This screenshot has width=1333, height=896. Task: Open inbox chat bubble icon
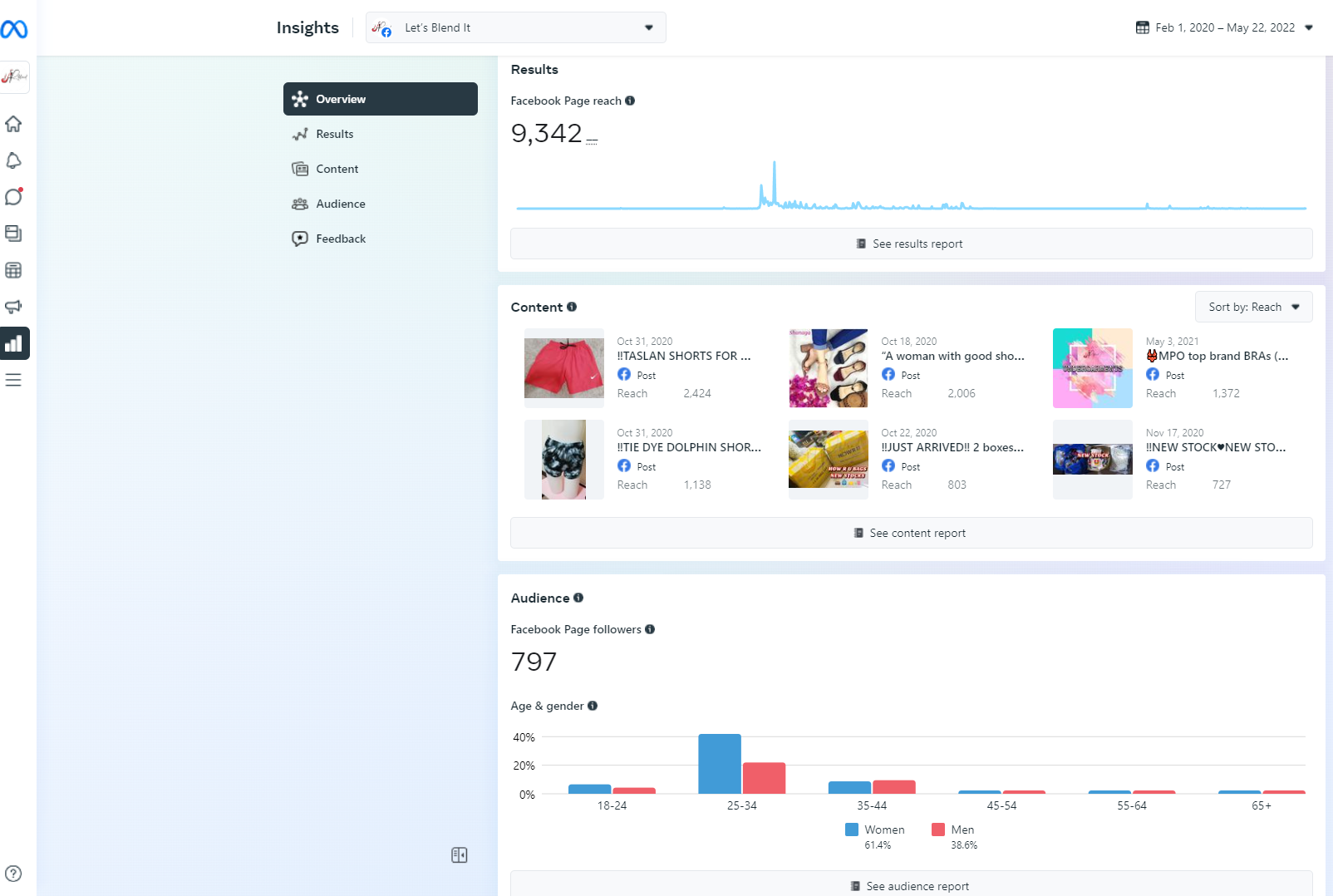point(13,197)
